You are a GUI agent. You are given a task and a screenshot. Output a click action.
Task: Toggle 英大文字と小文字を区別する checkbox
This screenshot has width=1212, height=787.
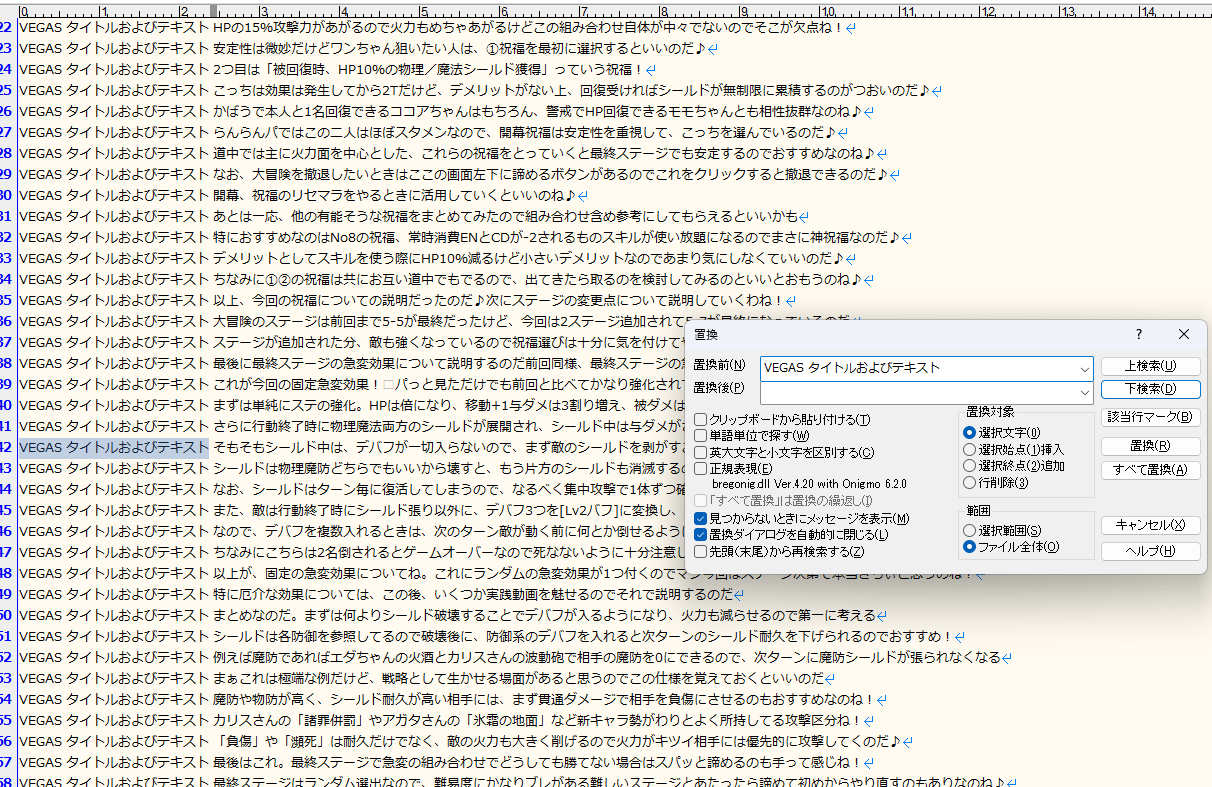click(x=784, y=453)
